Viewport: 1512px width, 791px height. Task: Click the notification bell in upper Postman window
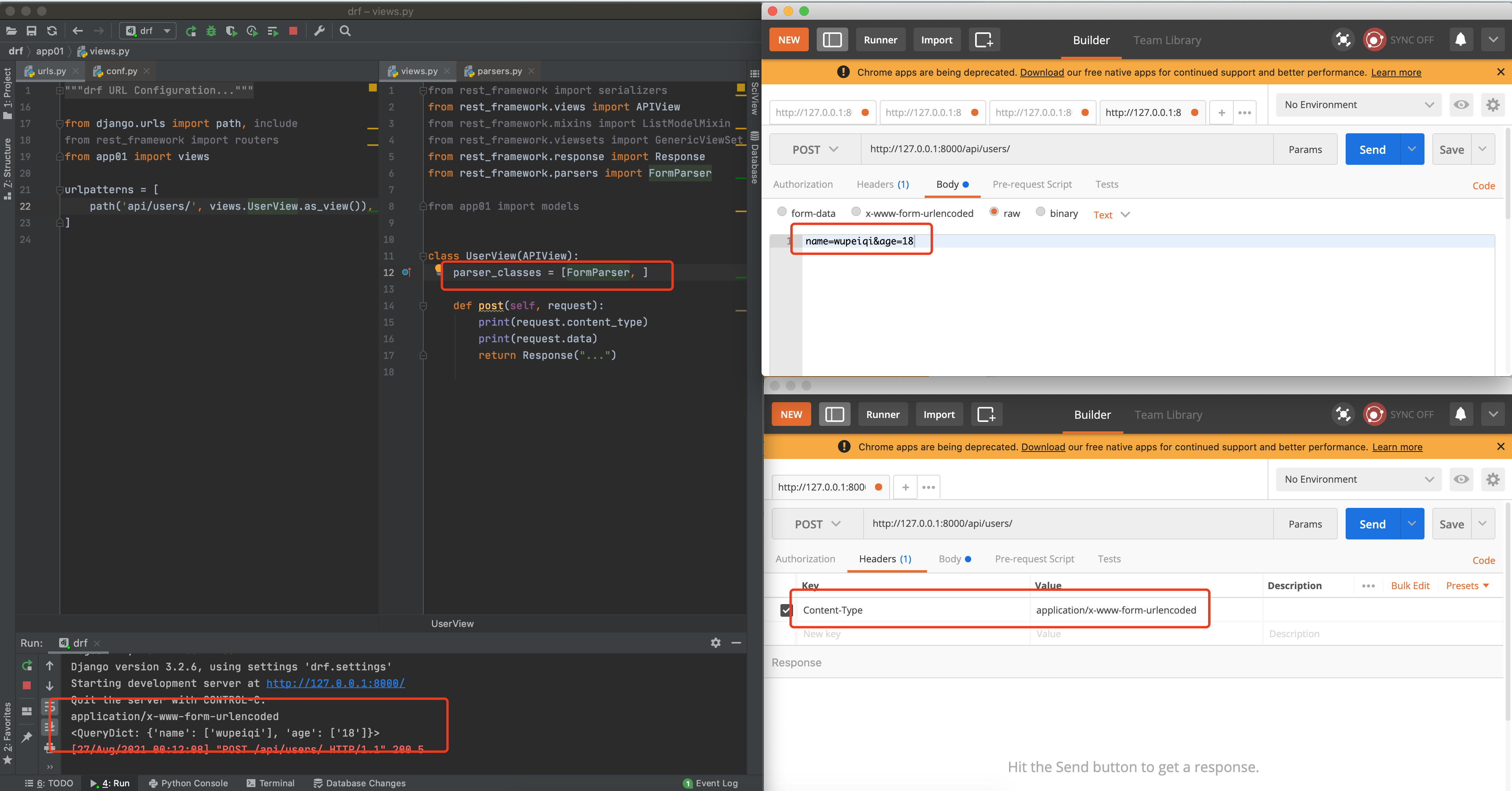point(1460,39)
